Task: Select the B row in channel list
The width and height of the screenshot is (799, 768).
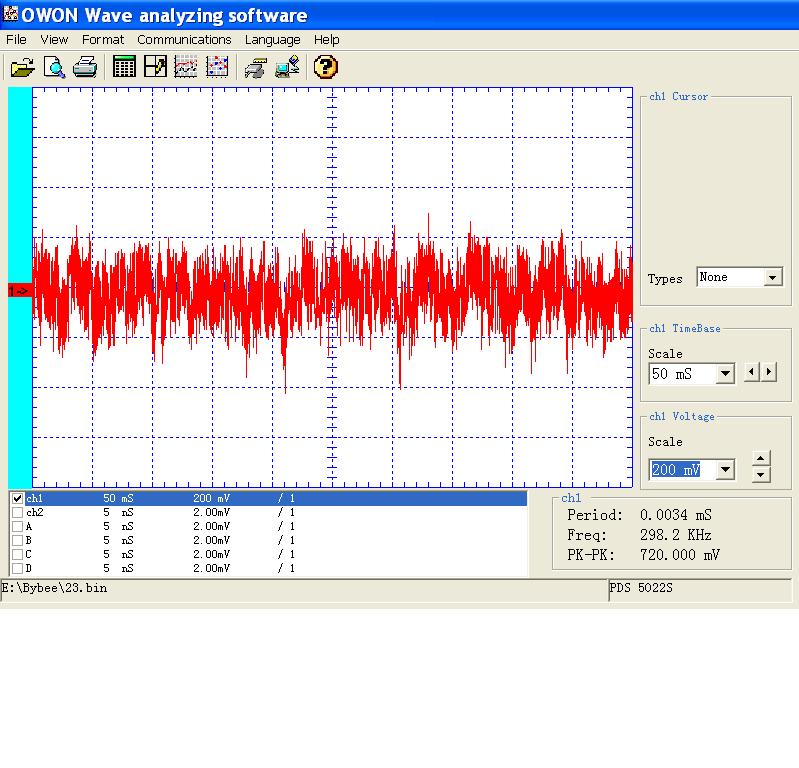Action: point(276,540)
